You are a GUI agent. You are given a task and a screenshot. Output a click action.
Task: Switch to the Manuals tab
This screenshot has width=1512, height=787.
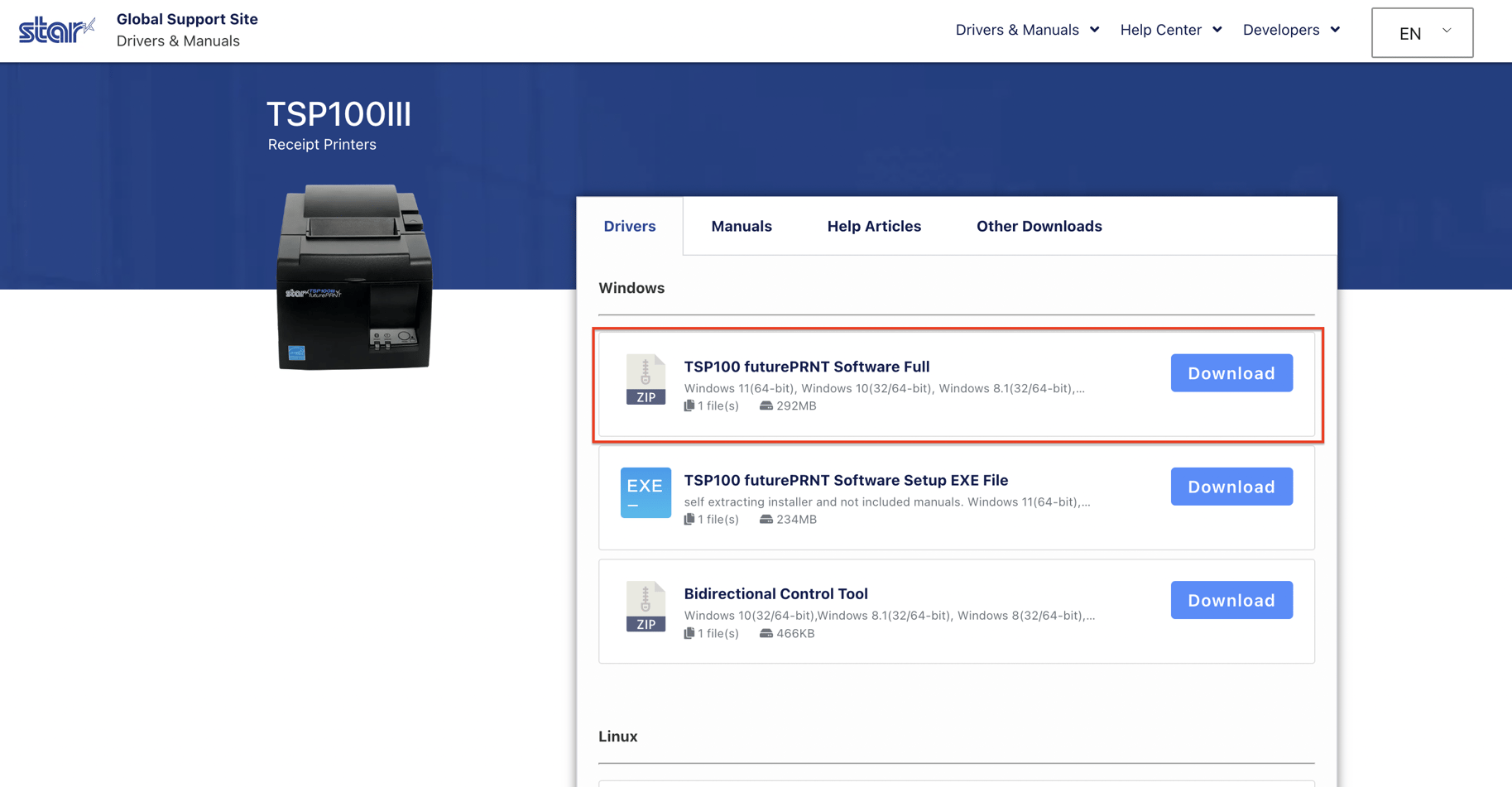[741, 226]
